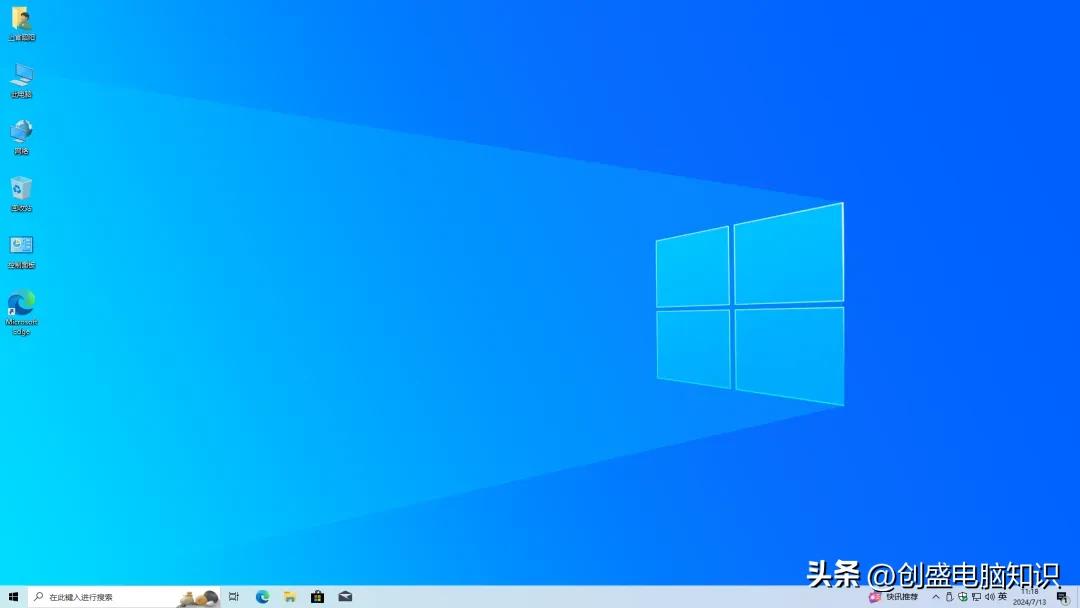Open the calendar by clicking the clock

tap(1030, 597)
